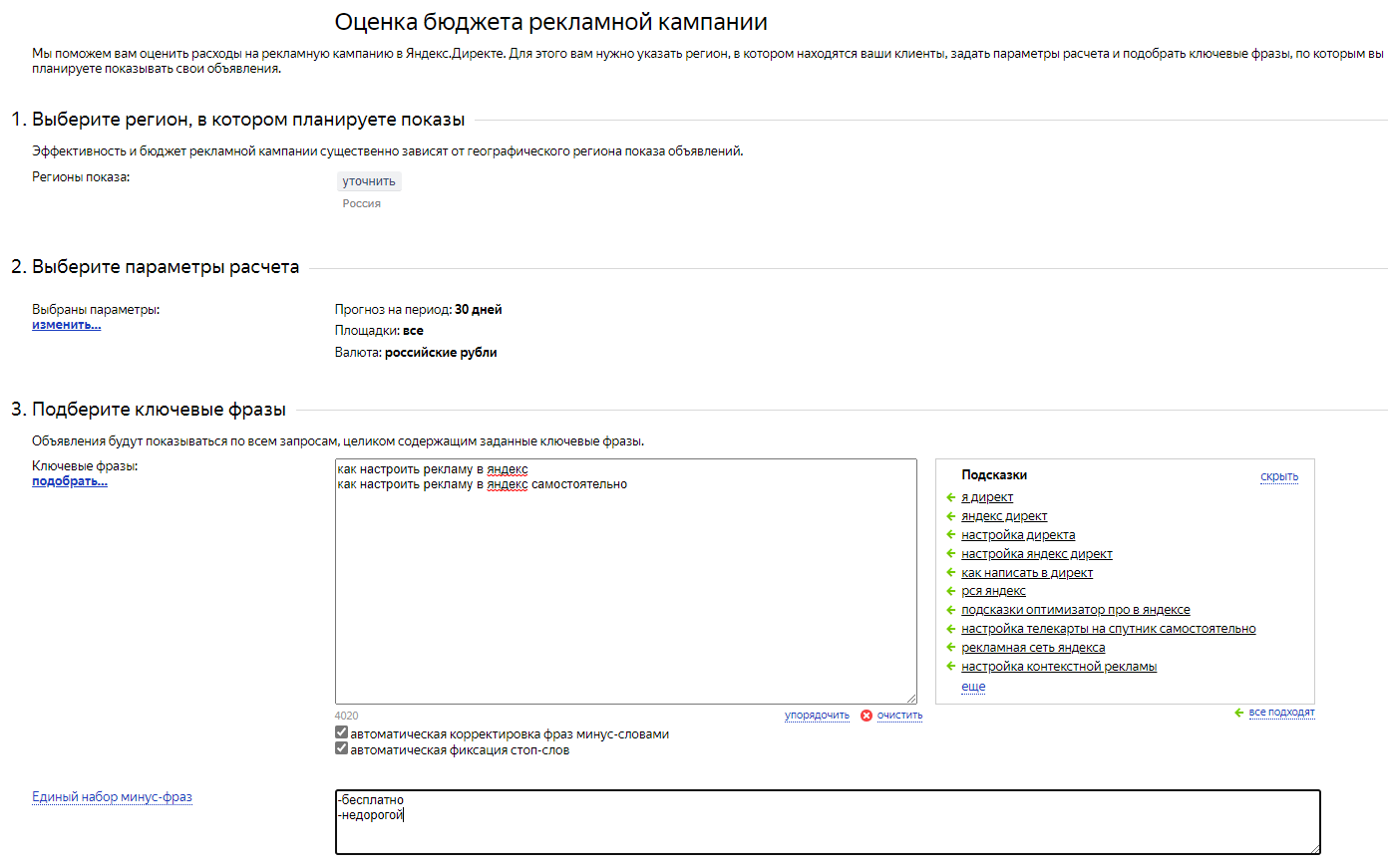Select hint 'я директ'
The image size is (1388, 868).
[987, 497]
